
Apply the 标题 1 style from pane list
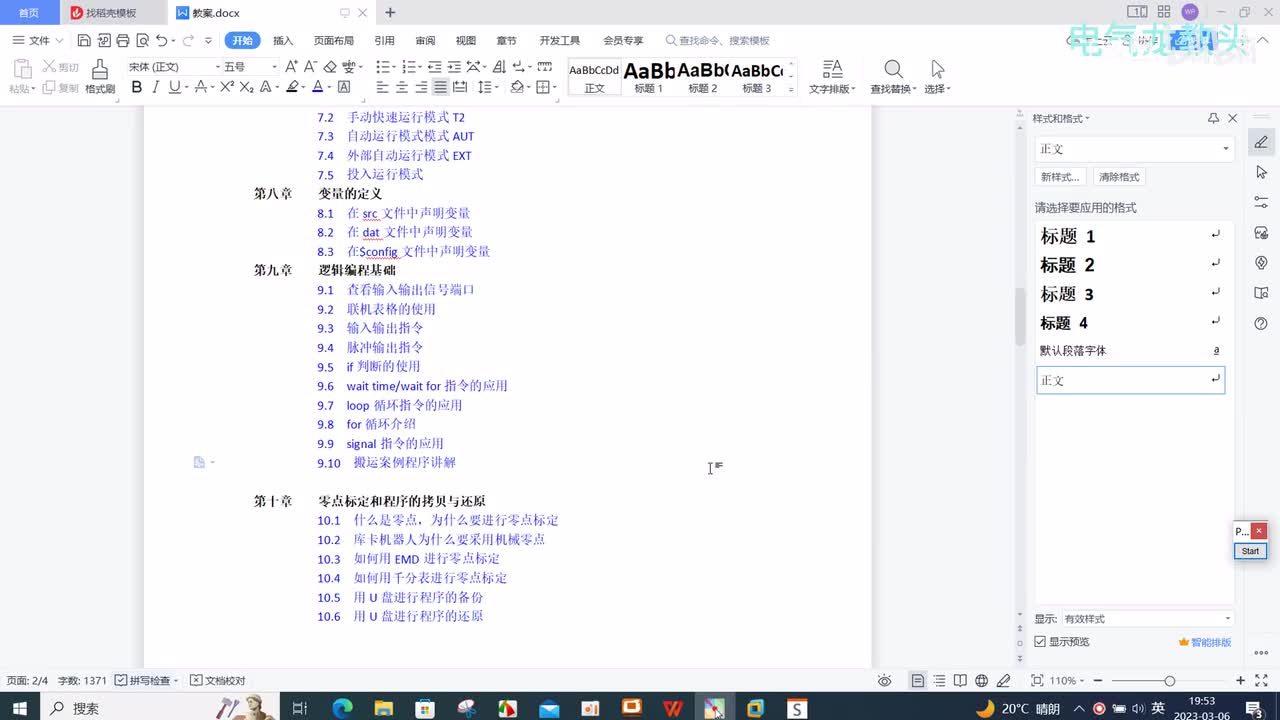coord(1131,236)
